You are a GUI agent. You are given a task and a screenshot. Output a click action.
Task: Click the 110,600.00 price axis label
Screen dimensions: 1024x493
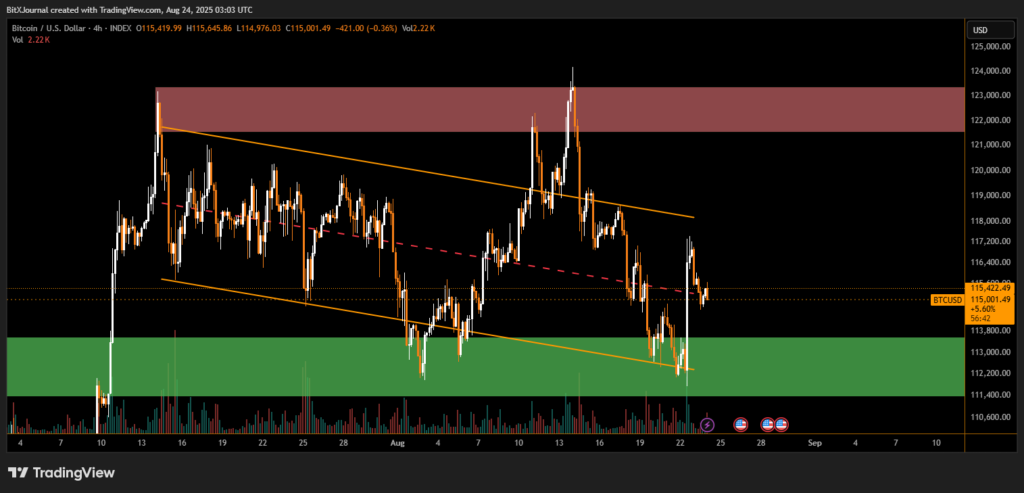pyautogui.click(x=993, y=416)
